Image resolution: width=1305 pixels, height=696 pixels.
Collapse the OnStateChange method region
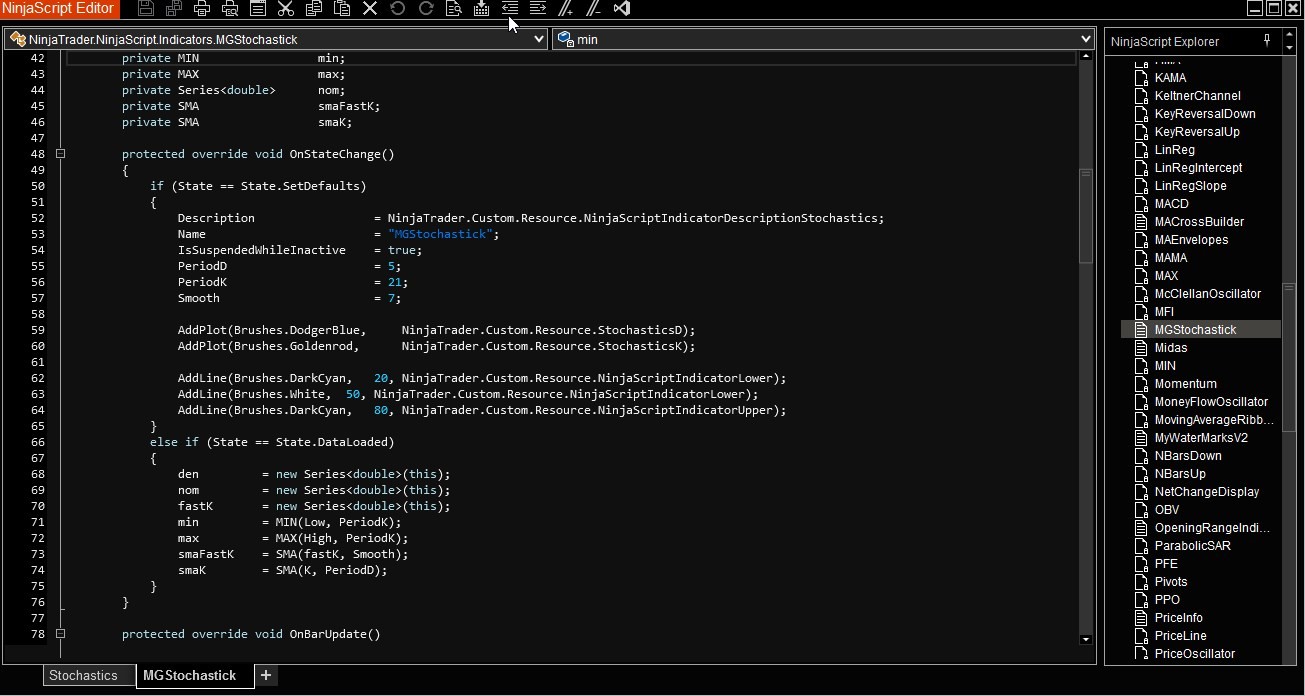(61, 154)
